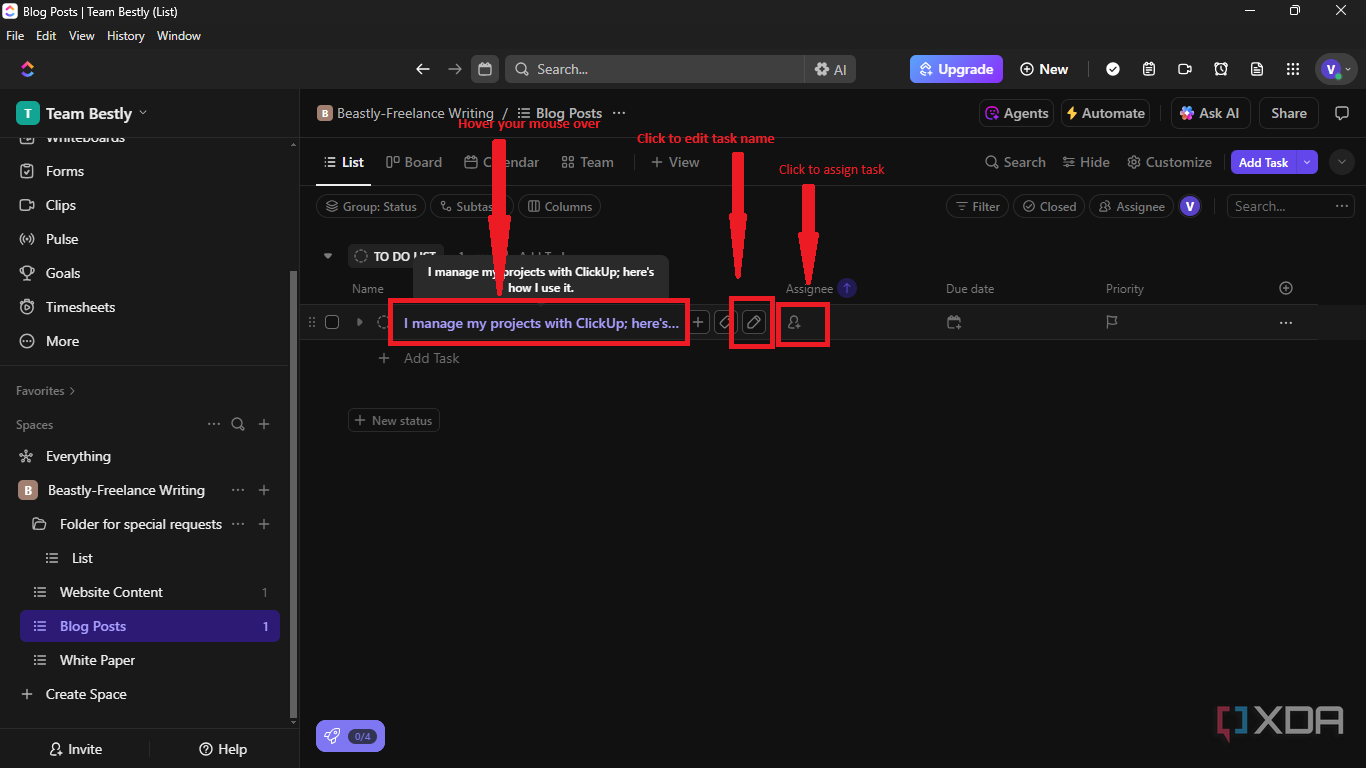
Task: Expand the task's subtasks arrow
Action: coord(360,322)
